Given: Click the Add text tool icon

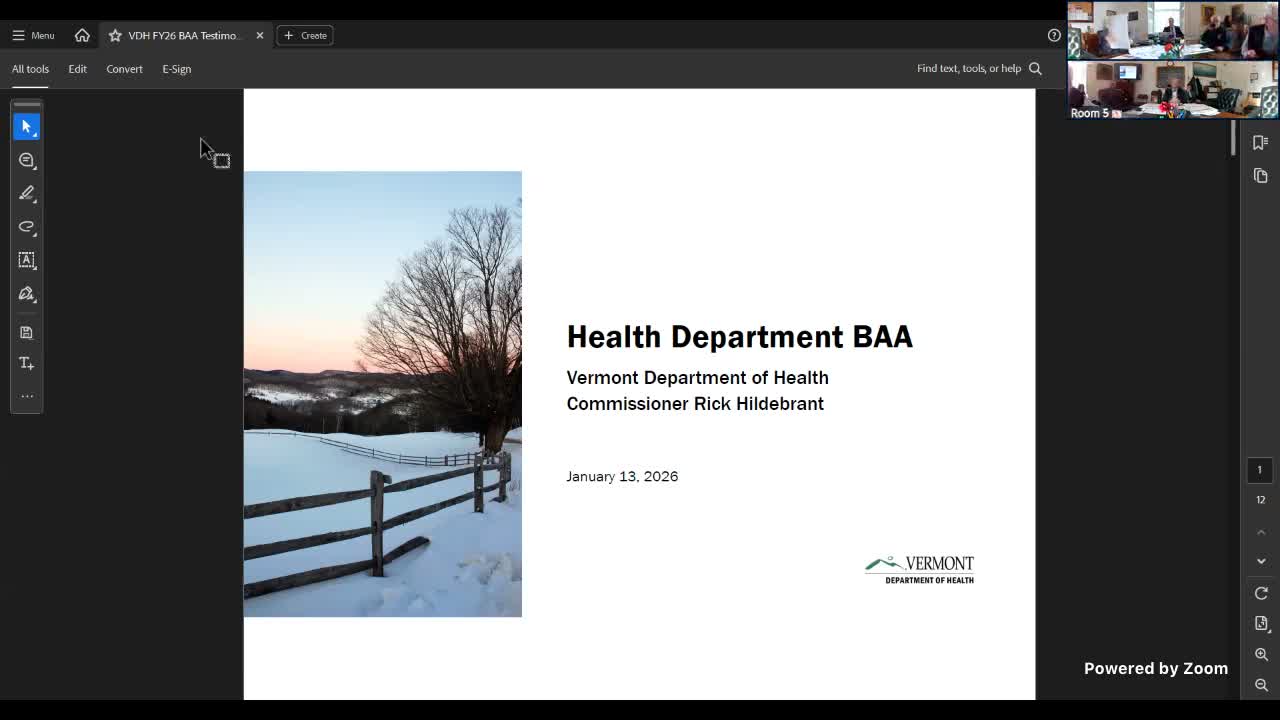Looking at the screenshot, I should tap(27, 363).
